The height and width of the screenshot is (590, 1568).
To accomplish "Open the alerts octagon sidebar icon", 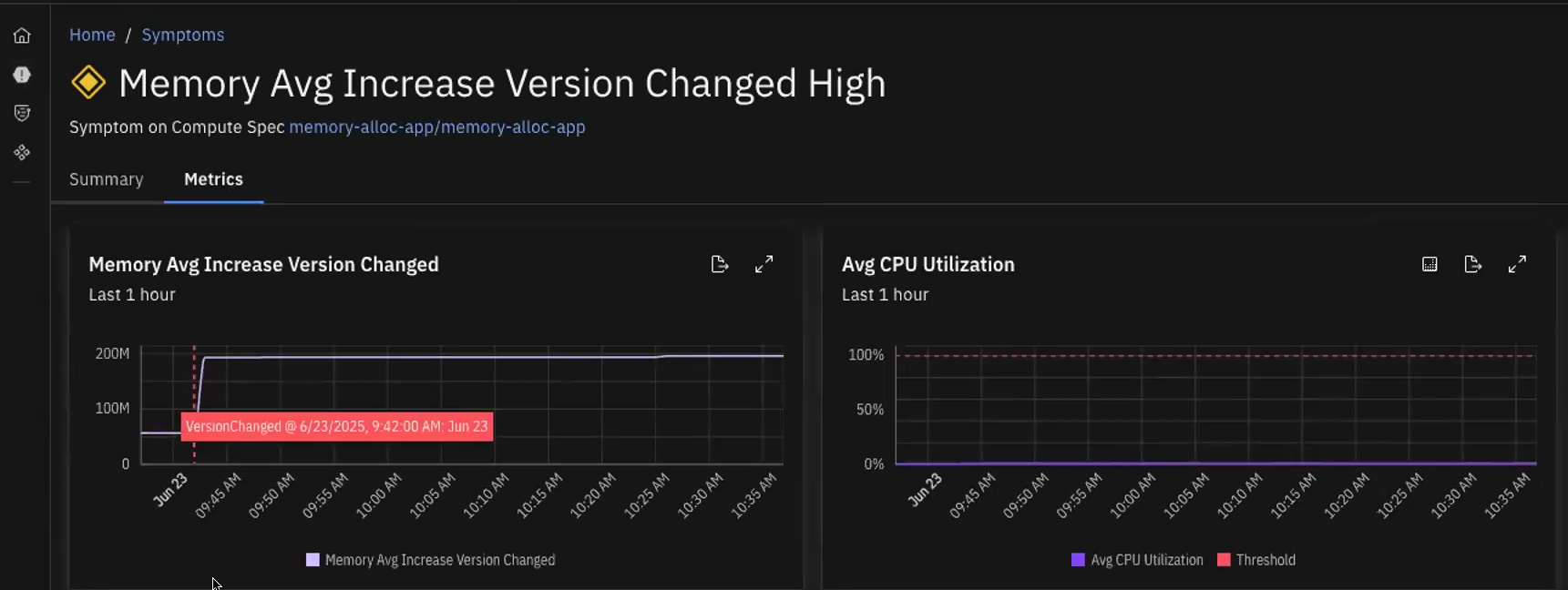I will tap(22, 75).
